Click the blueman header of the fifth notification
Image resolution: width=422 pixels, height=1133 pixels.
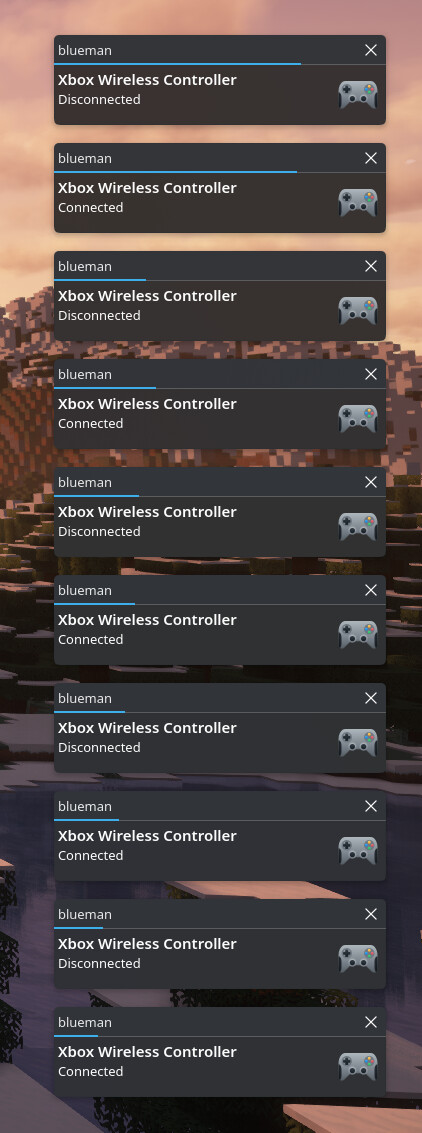click(x=85, y=482)
